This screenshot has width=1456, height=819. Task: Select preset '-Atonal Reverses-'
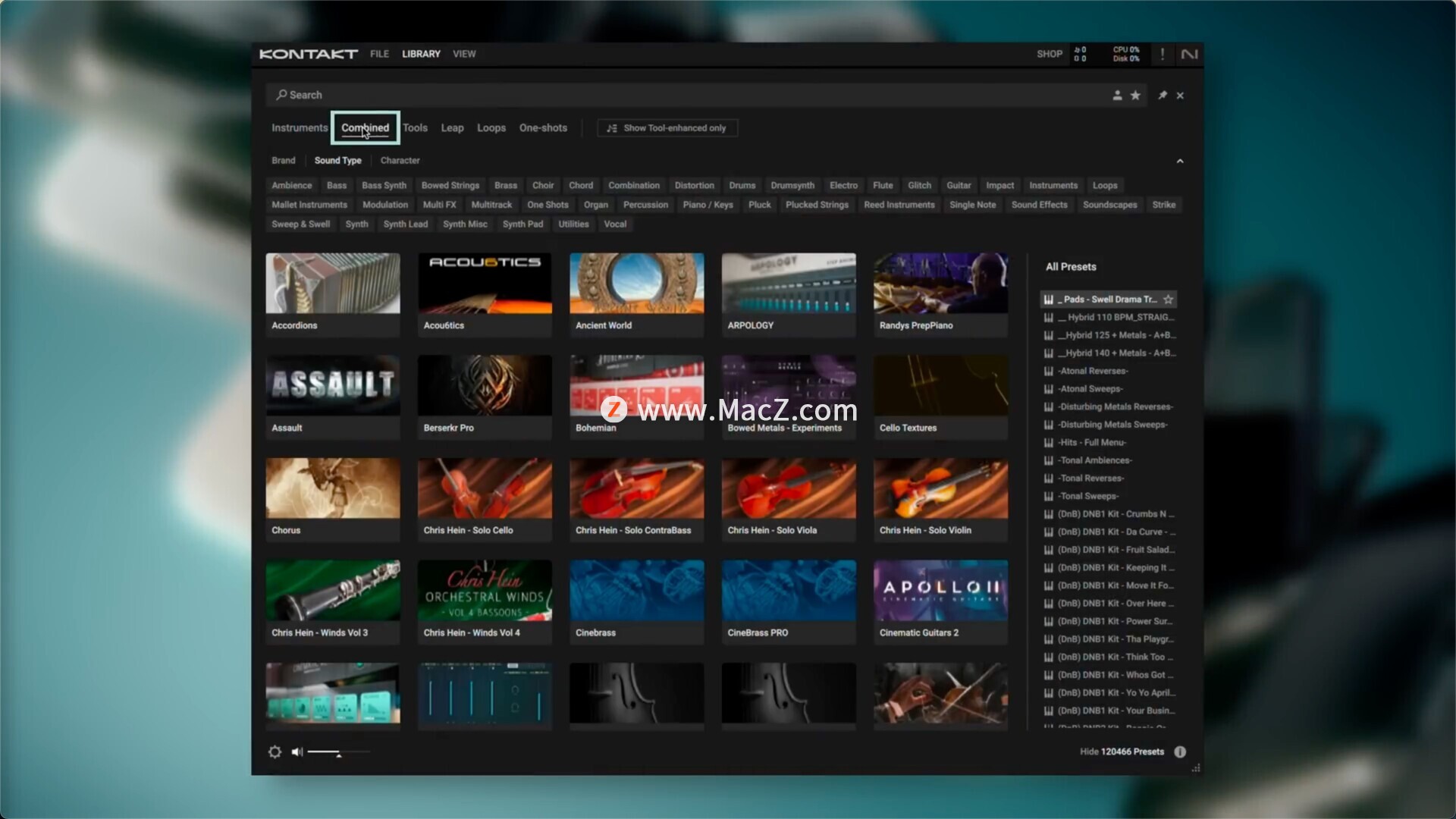click(x=1109, y=371)
